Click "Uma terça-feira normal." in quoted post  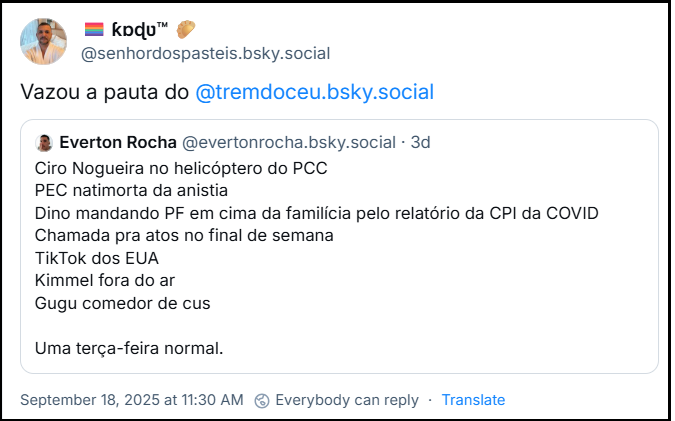tap(128, 348)
